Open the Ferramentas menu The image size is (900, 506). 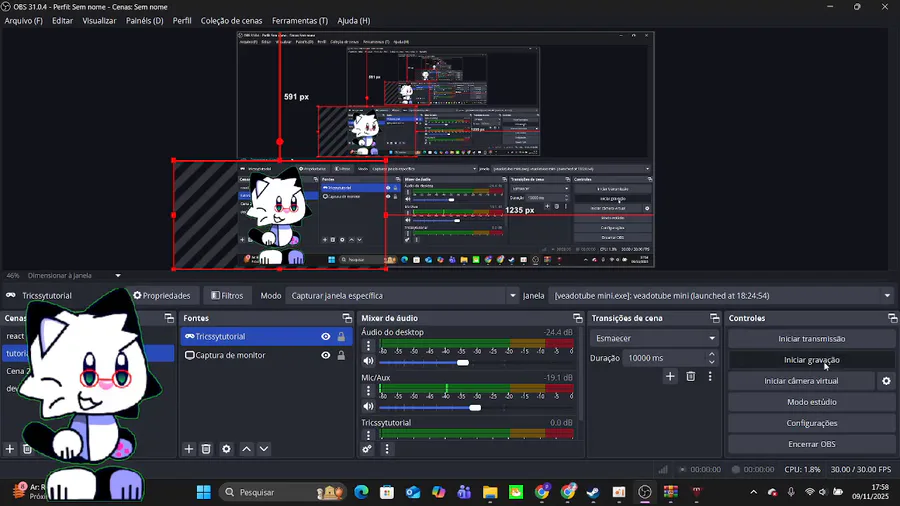[x=299, y=20]
